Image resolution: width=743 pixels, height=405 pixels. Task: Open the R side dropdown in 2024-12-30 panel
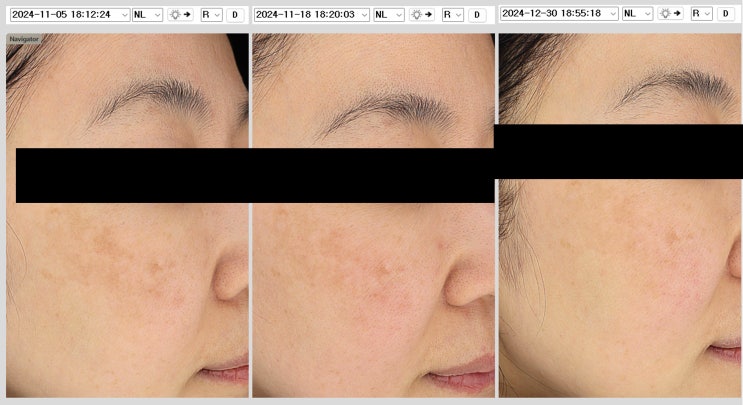tap(701, 13)
